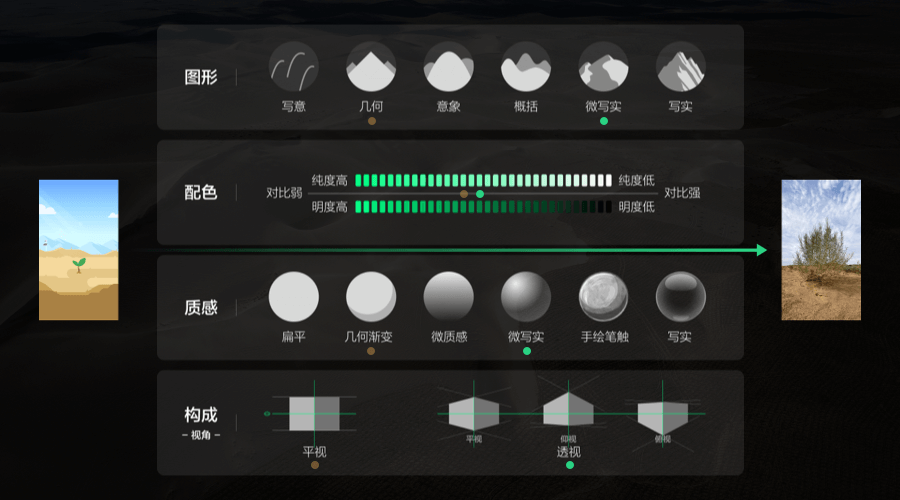Viewport: 900px width, 500px height.
Task: Select the 写意 freehand mountain icon
Action: 293,67
